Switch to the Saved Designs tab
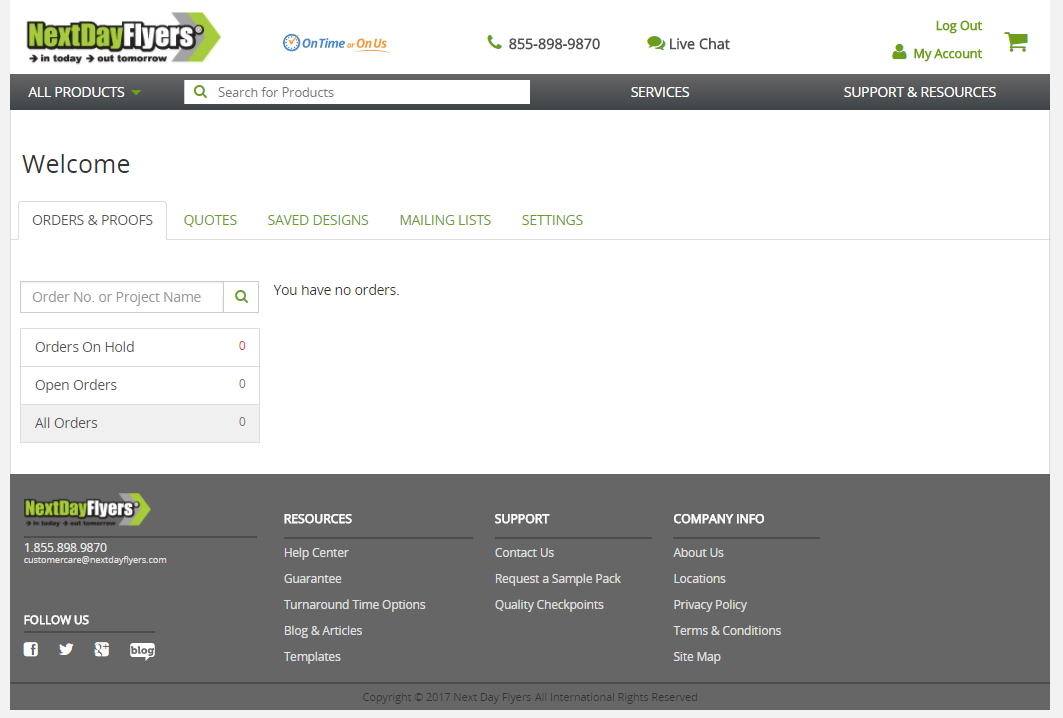Screen dimensions: 1063x718 click(x=318, y=220)
